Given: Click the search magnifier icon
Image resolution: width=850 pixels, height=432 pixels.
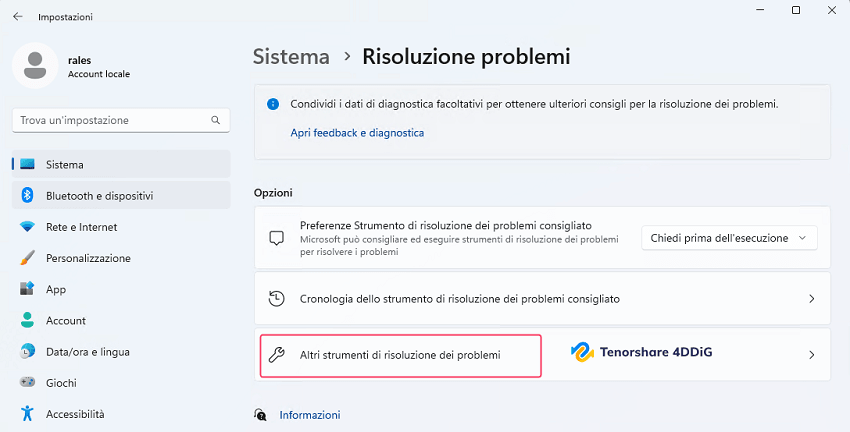Looking at the screenshot, I should (x=215, y=120).
